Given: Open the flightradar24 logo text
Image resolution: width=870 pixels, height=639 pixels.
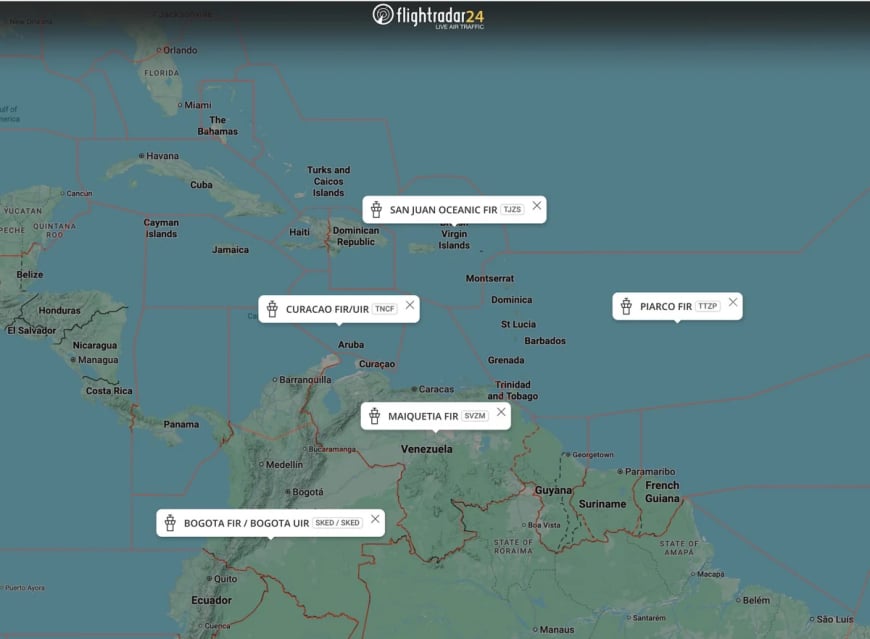Looking at the screenshot, I should coord(440,17).
